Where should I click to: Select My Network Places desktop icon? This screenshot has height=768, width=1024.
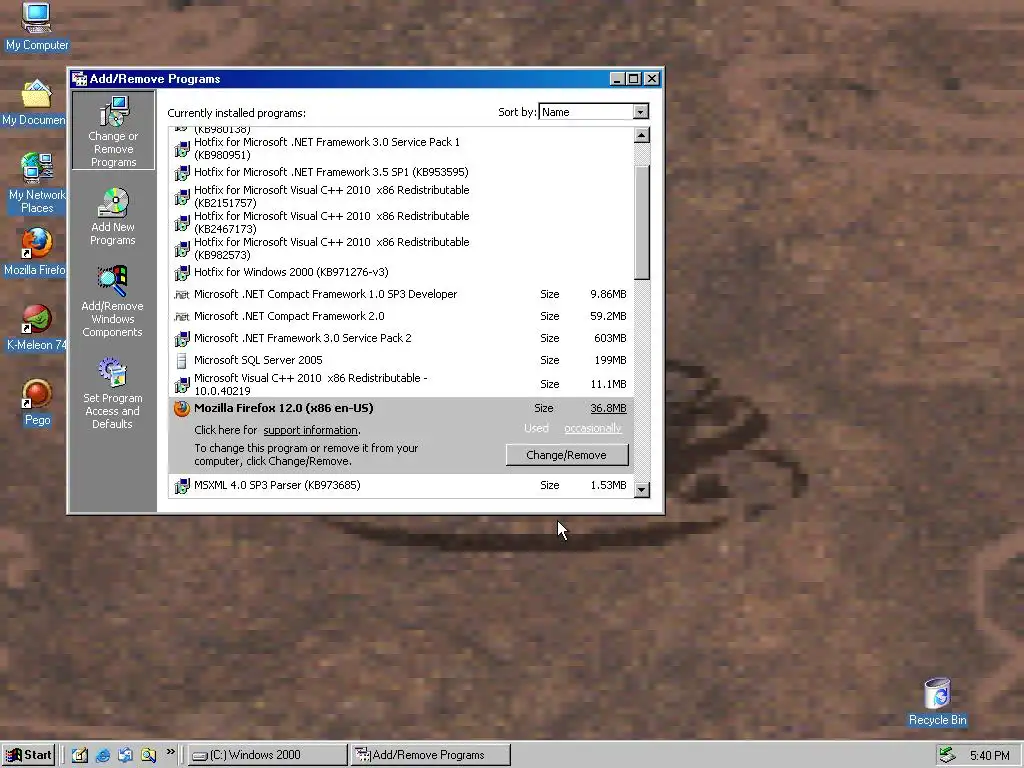(37, 183)
